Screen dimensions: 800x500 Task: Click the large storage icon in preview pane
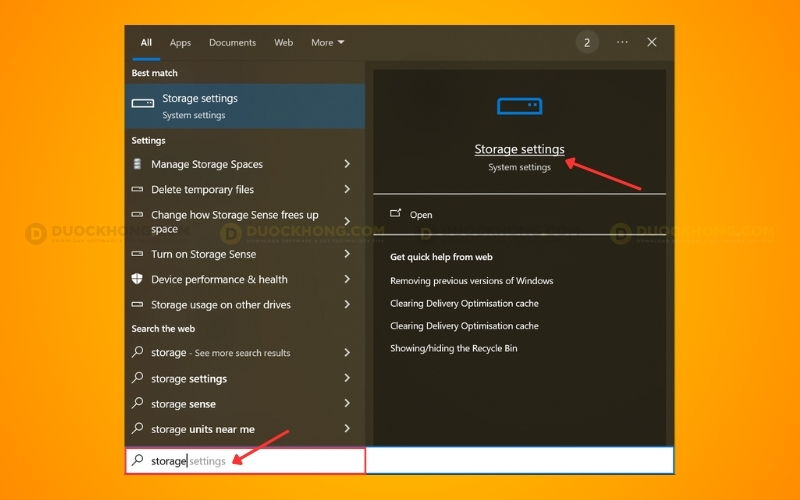519,105
